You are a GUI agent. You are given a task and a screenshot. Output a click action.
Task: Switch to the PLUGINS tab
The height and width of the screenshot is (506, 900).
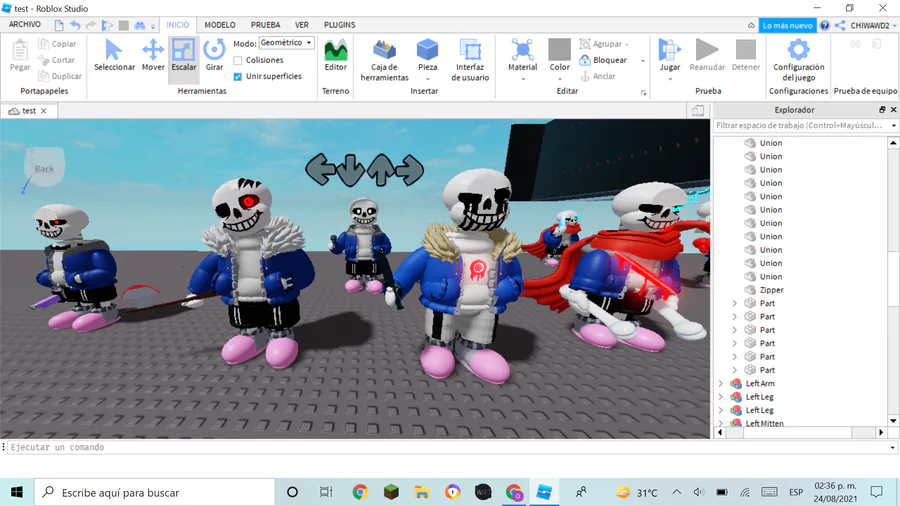point(339,25)
